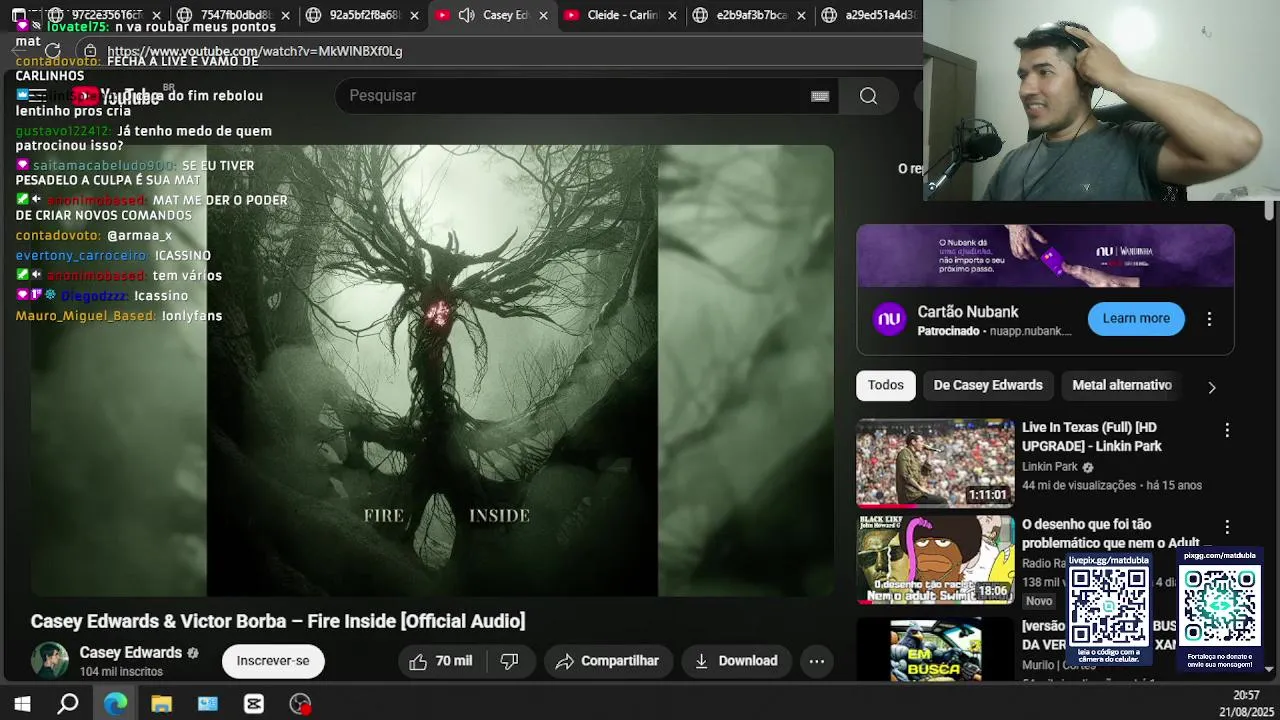Open the OBS Studio taskbar icon
Image resolution: width=1280 pixels, height=720 pixels.
pos(300,704)
